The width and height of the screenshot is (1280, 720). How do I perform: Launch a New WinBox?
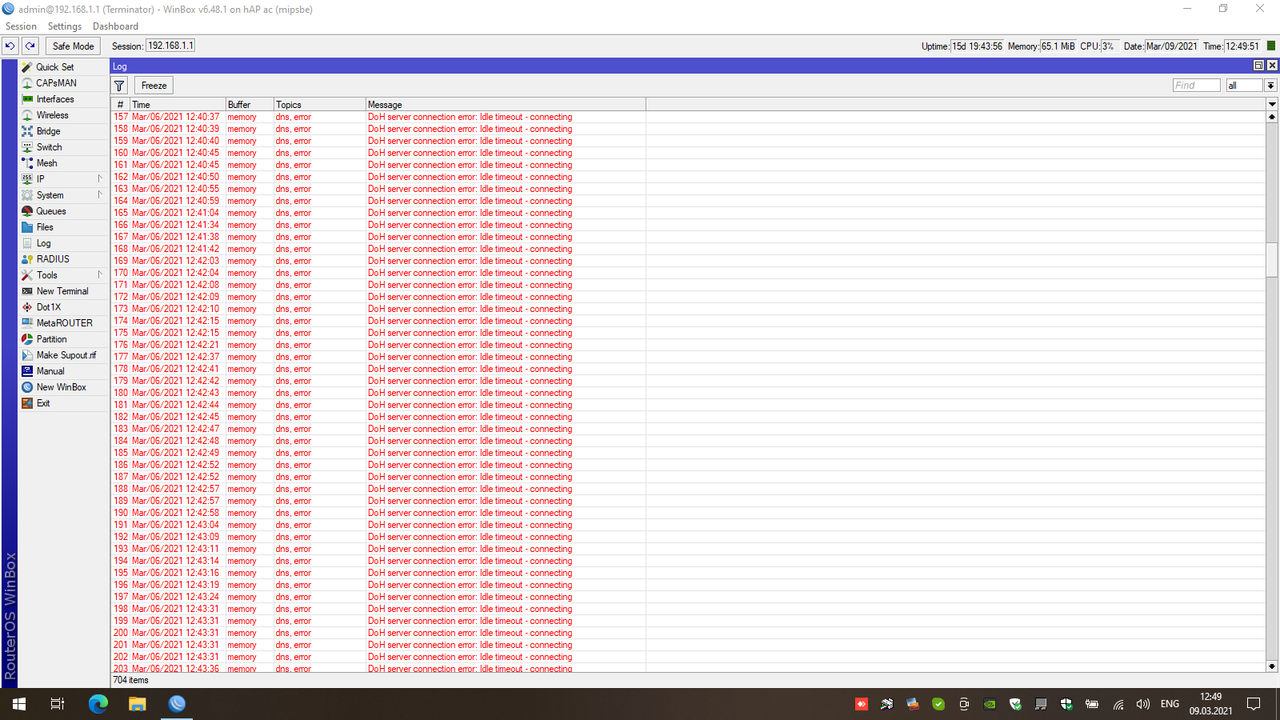(x=63, y=387)
